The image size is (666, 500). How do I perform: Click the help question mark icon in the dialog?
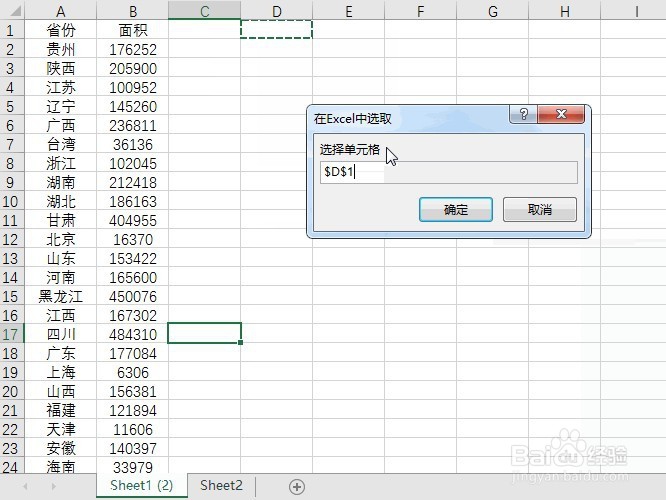coord(523,114)
